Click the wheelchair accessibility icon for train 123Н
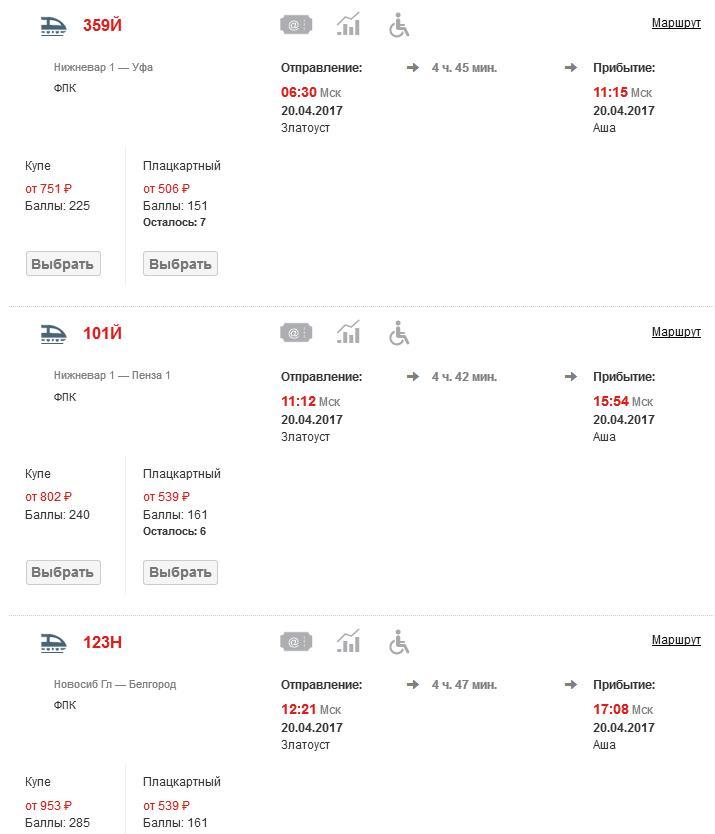This screenshot has height=834, width=715. coord(399,642)
